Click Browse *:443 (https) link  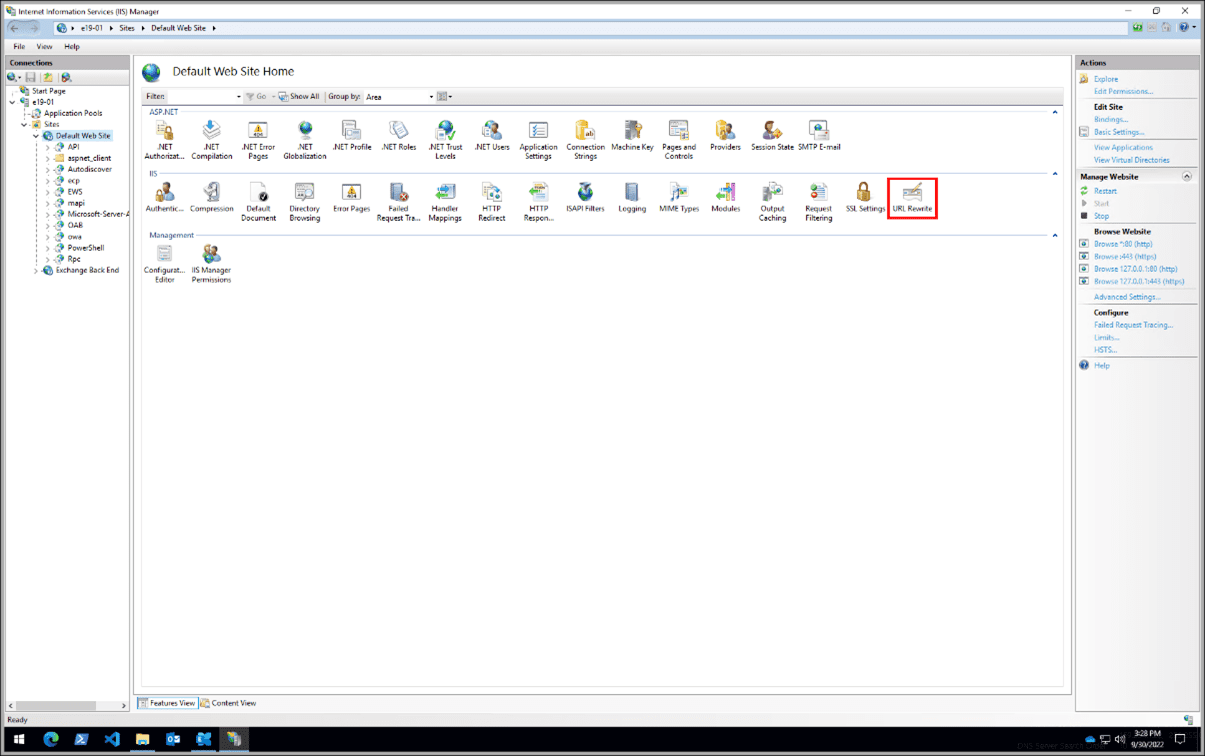point(1125,256)
